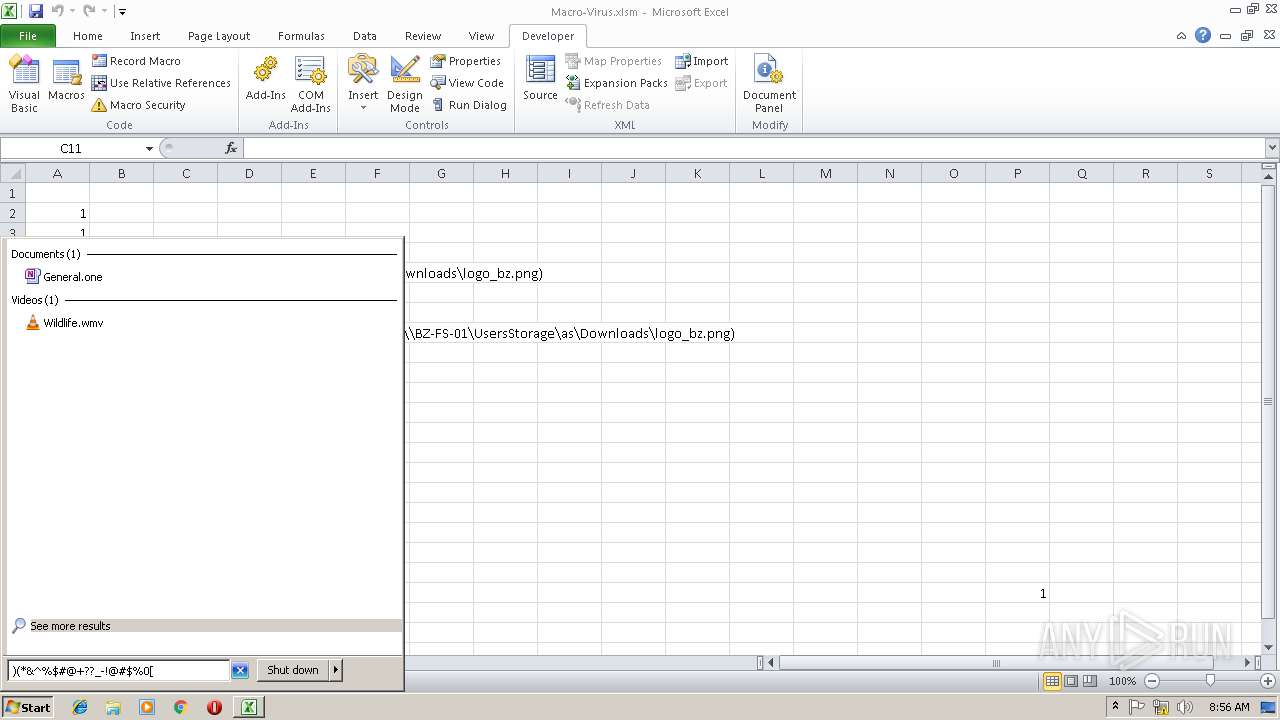1280x720 pixels.
Task: Click See more results
Action: coord(70,626)
